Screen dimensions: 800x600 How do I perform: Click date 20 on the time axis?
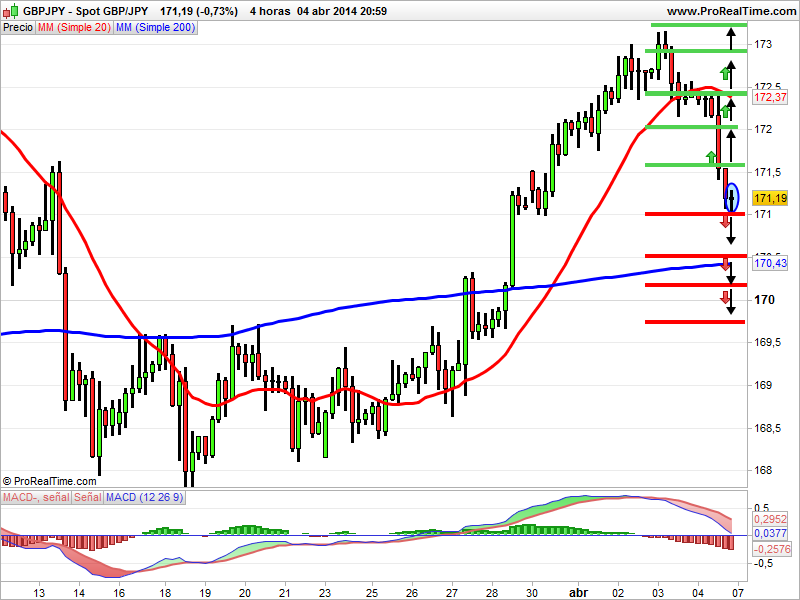[x=245, y=593]
